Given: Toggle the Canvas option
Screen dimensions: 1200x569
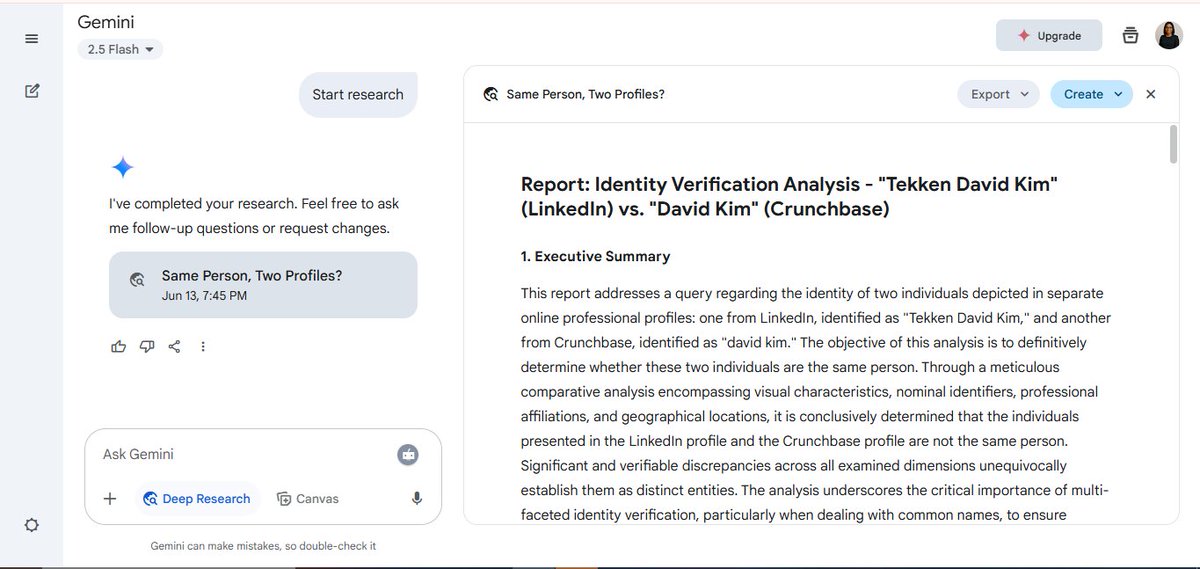Looking at the screenshot, I should tap(308, 499).
